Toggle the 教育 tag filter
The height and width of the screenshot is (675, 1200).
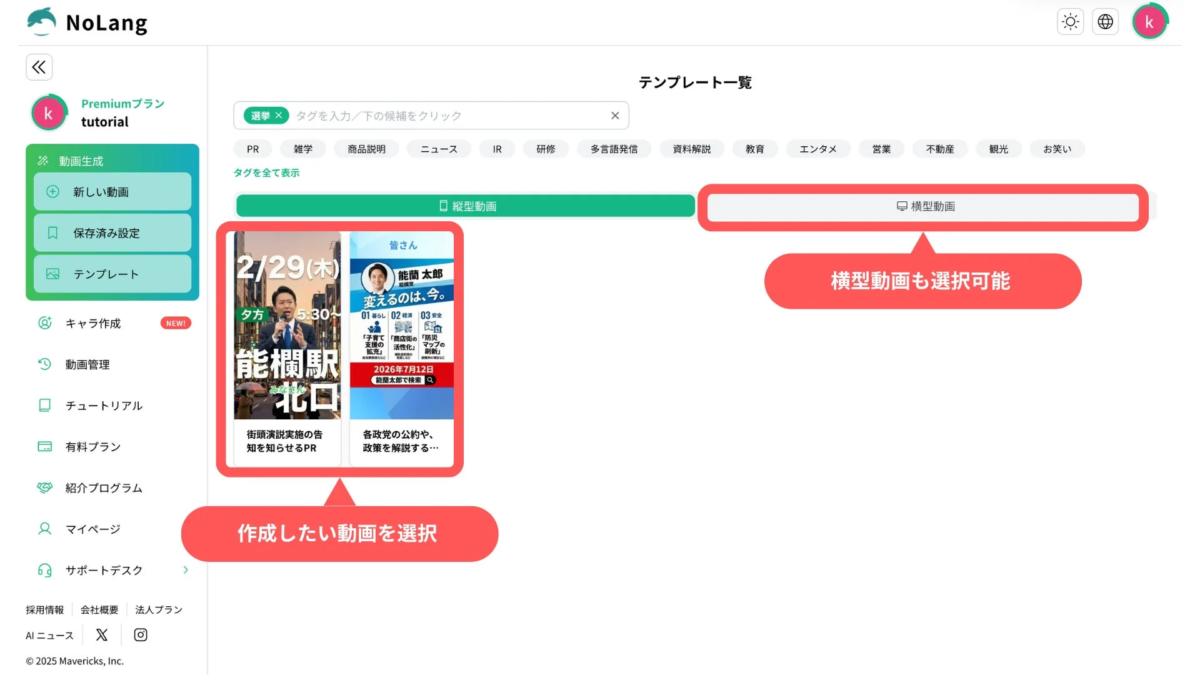point(755,148)
